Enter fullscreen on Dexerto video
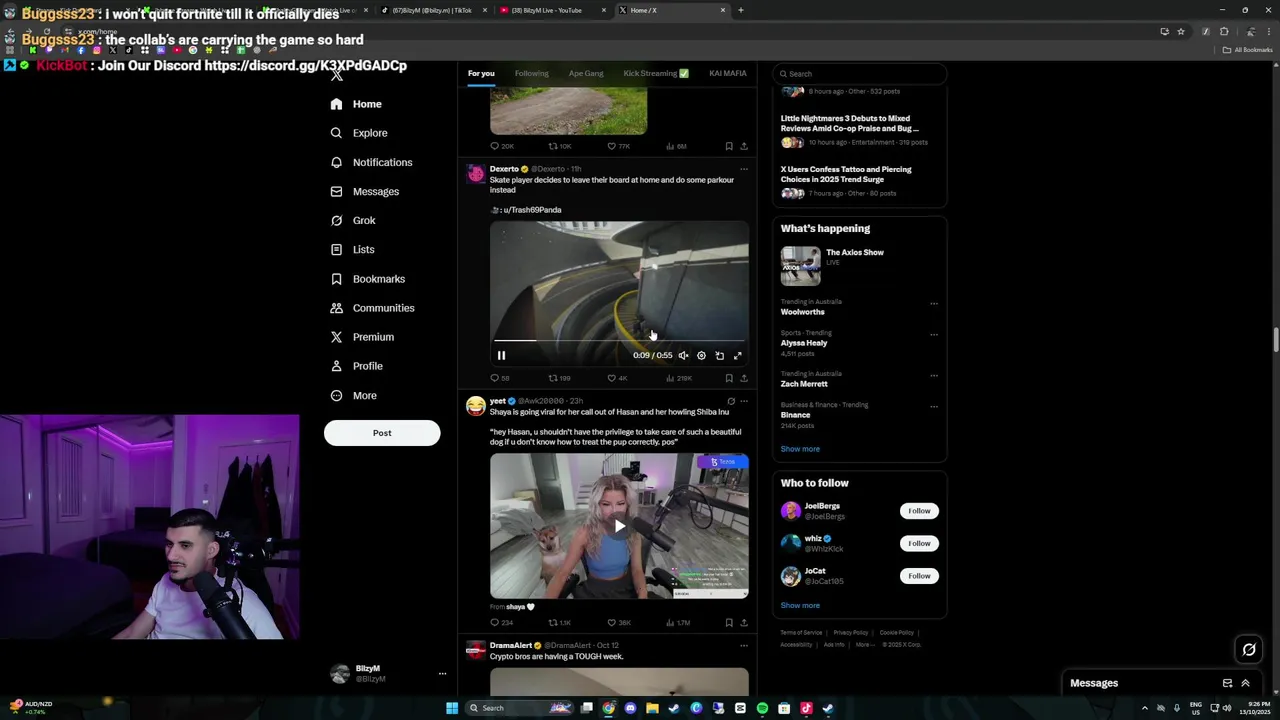 pyautogui.click(x=738, y=355)
